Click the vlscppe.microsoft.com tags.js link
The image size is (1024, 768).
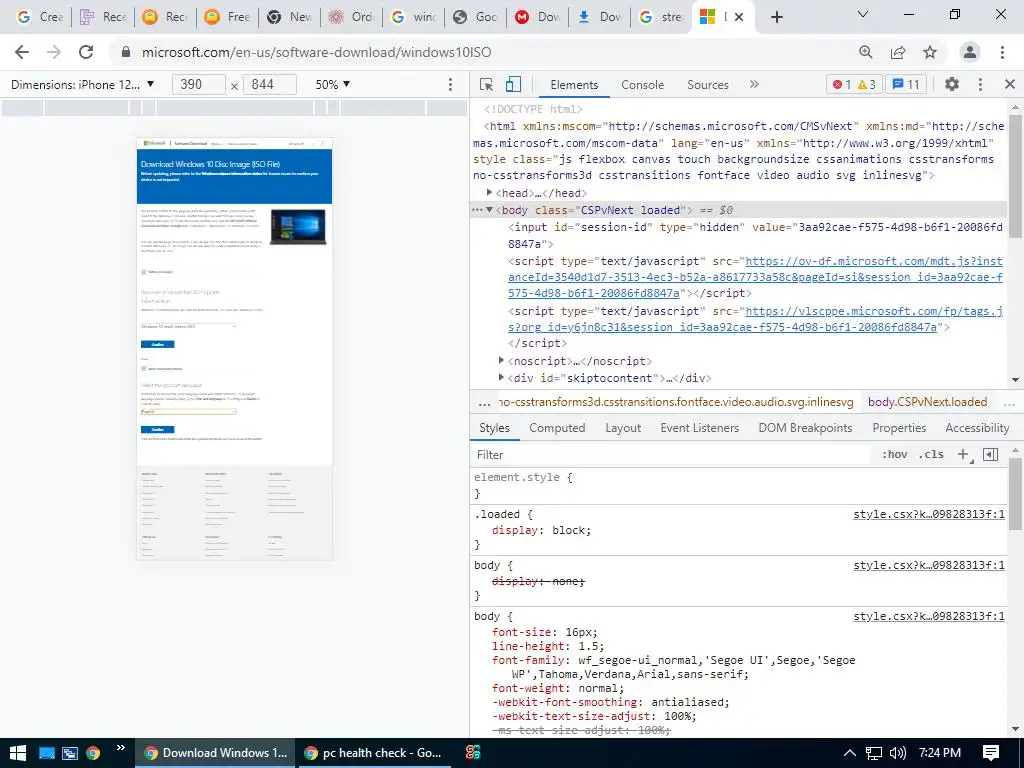(x=755, y=319)
